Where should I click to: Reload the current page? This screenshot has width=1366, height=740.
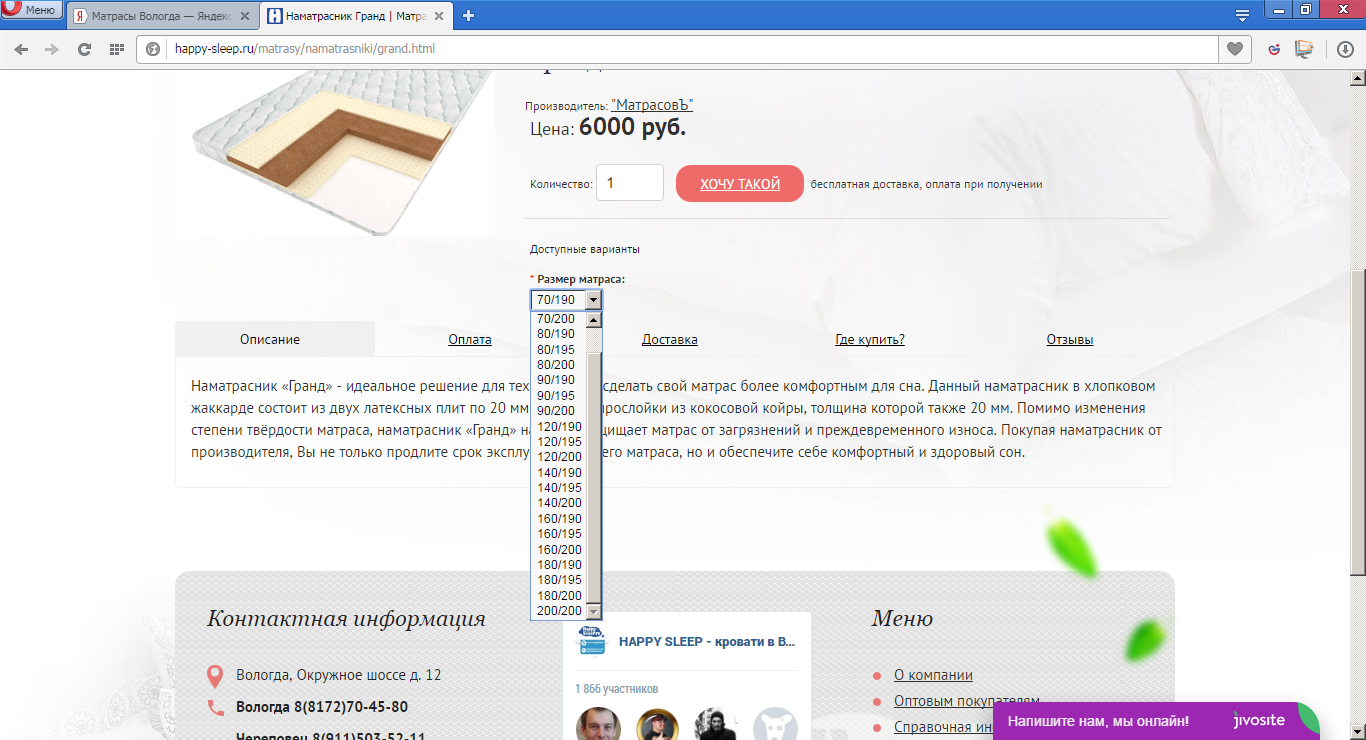85,49
